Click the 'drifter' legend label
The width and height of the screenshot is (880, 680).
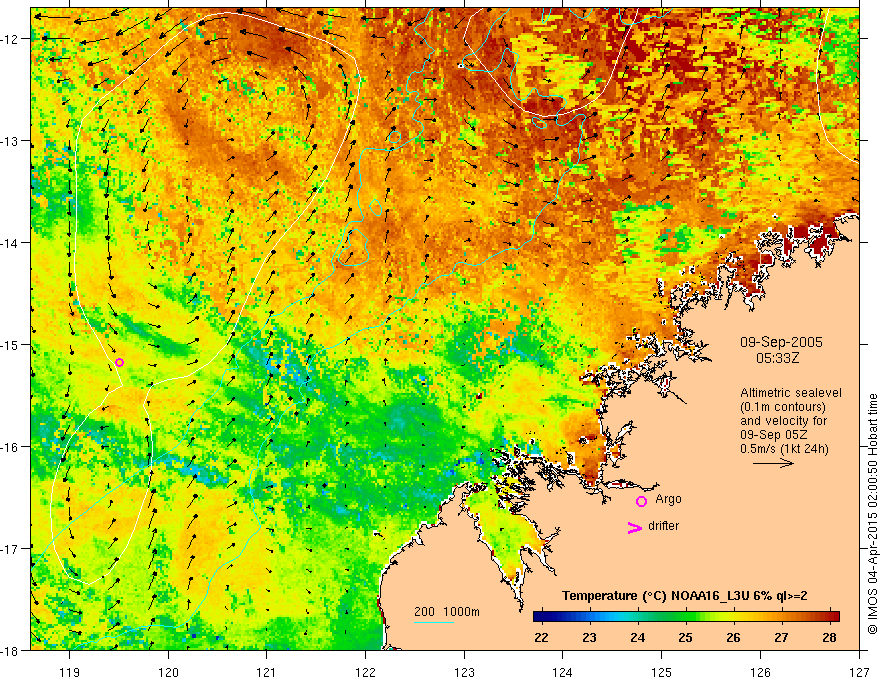tap(663, 526)
